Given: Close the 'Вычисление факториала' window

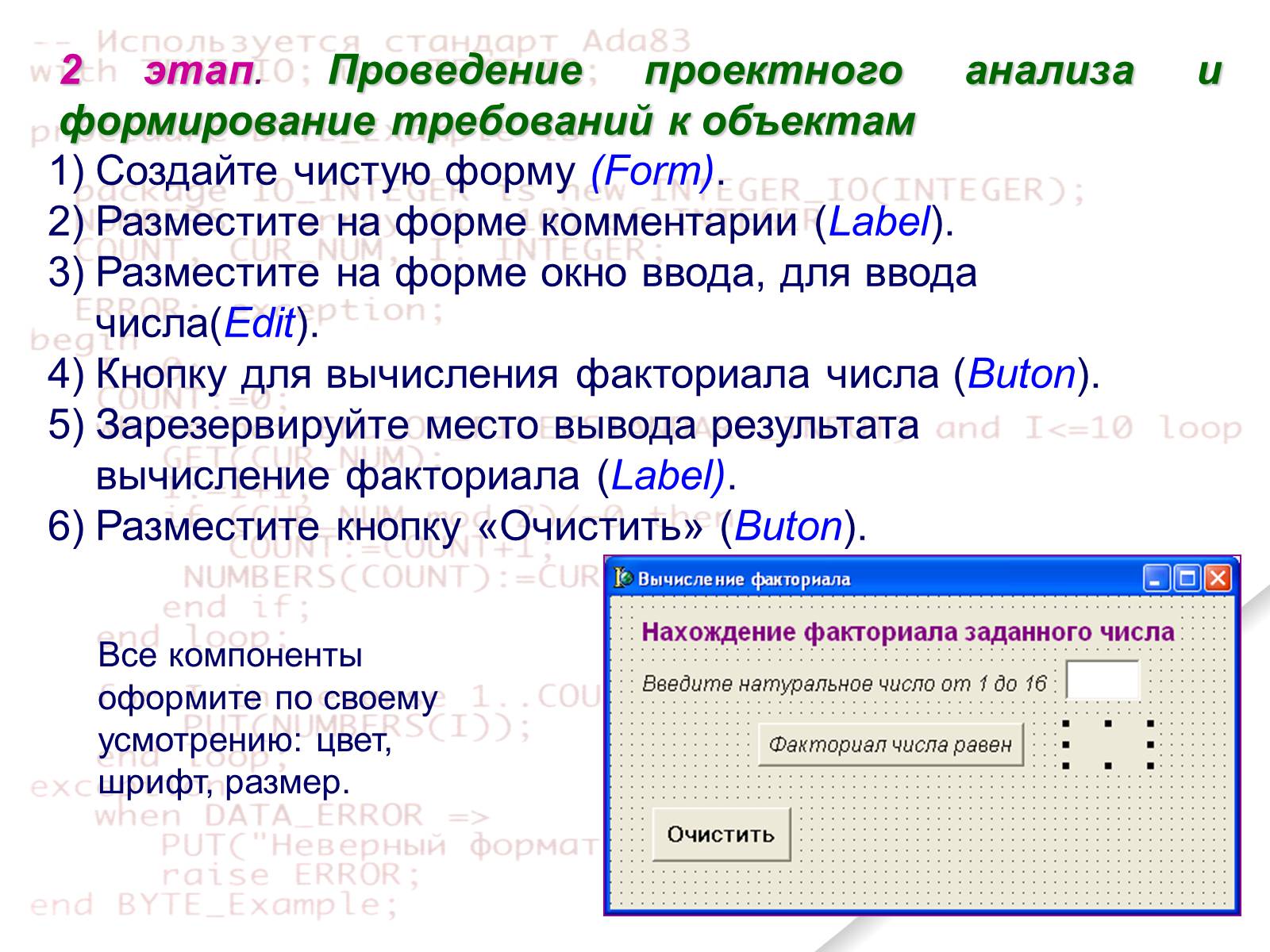Looking at the screenshot, I should click(1218, 578).
